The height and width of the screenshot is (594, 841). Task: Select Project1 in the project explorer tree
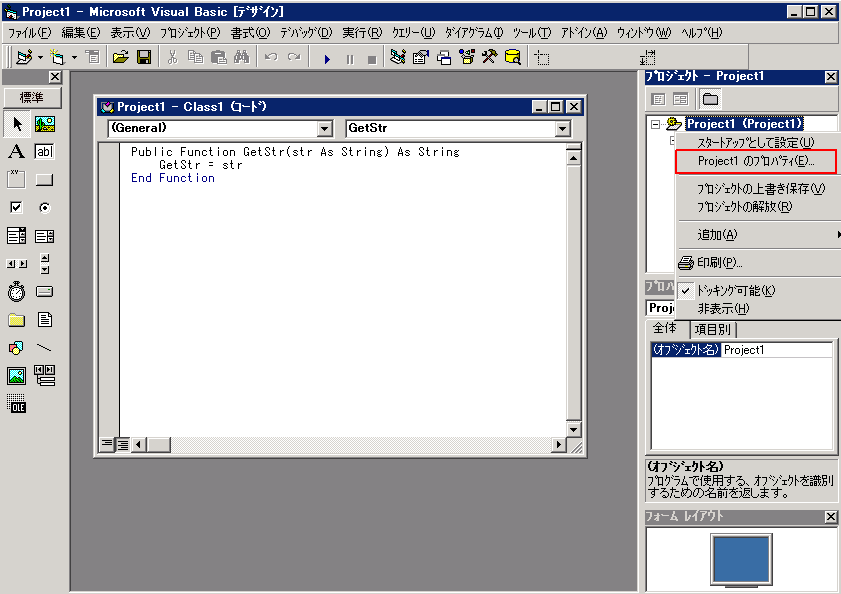(x=745, y=124)
